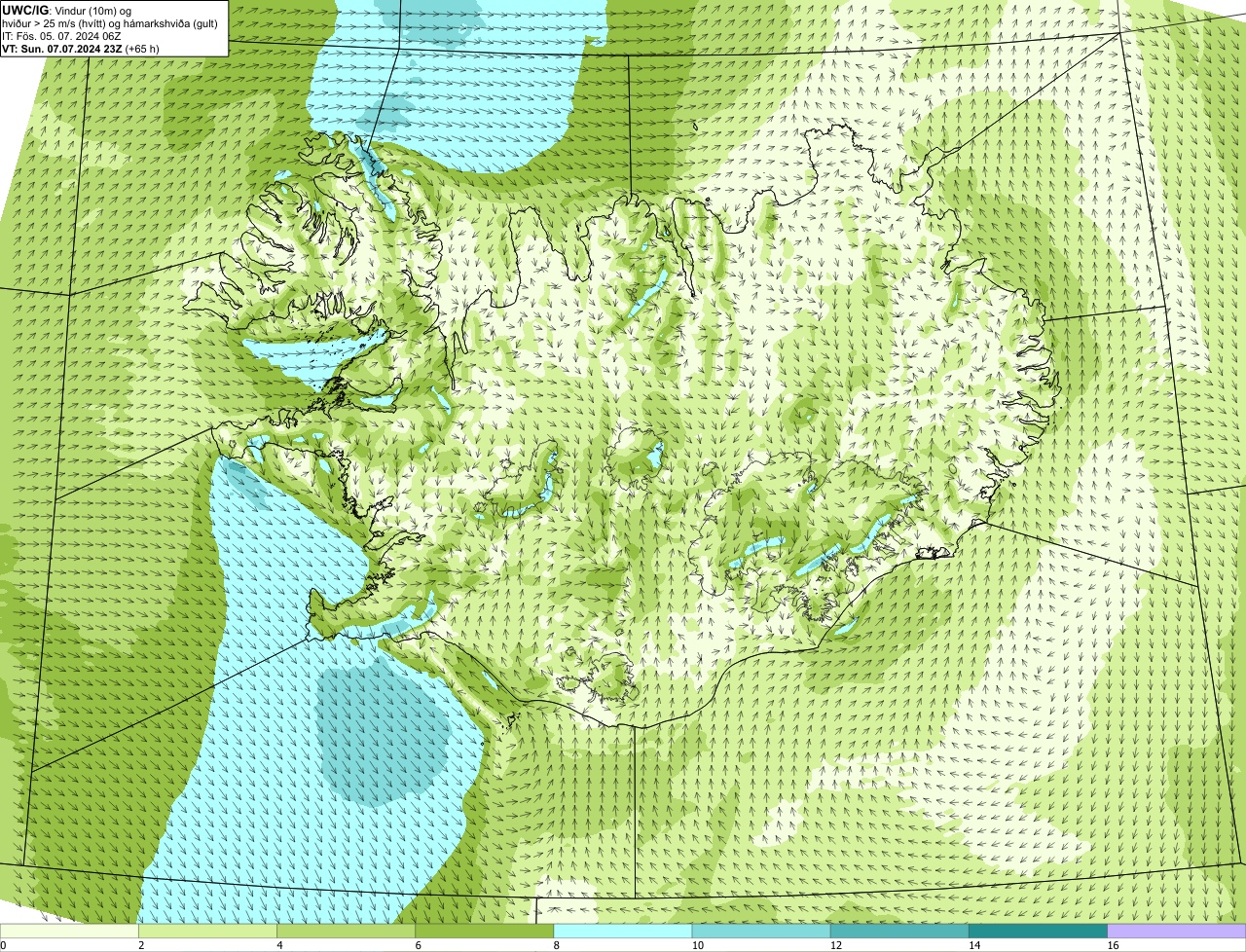Click the light cyan 8–10 m/s legend swatch
Screen dimensions: 1246x952
(623, 931)
